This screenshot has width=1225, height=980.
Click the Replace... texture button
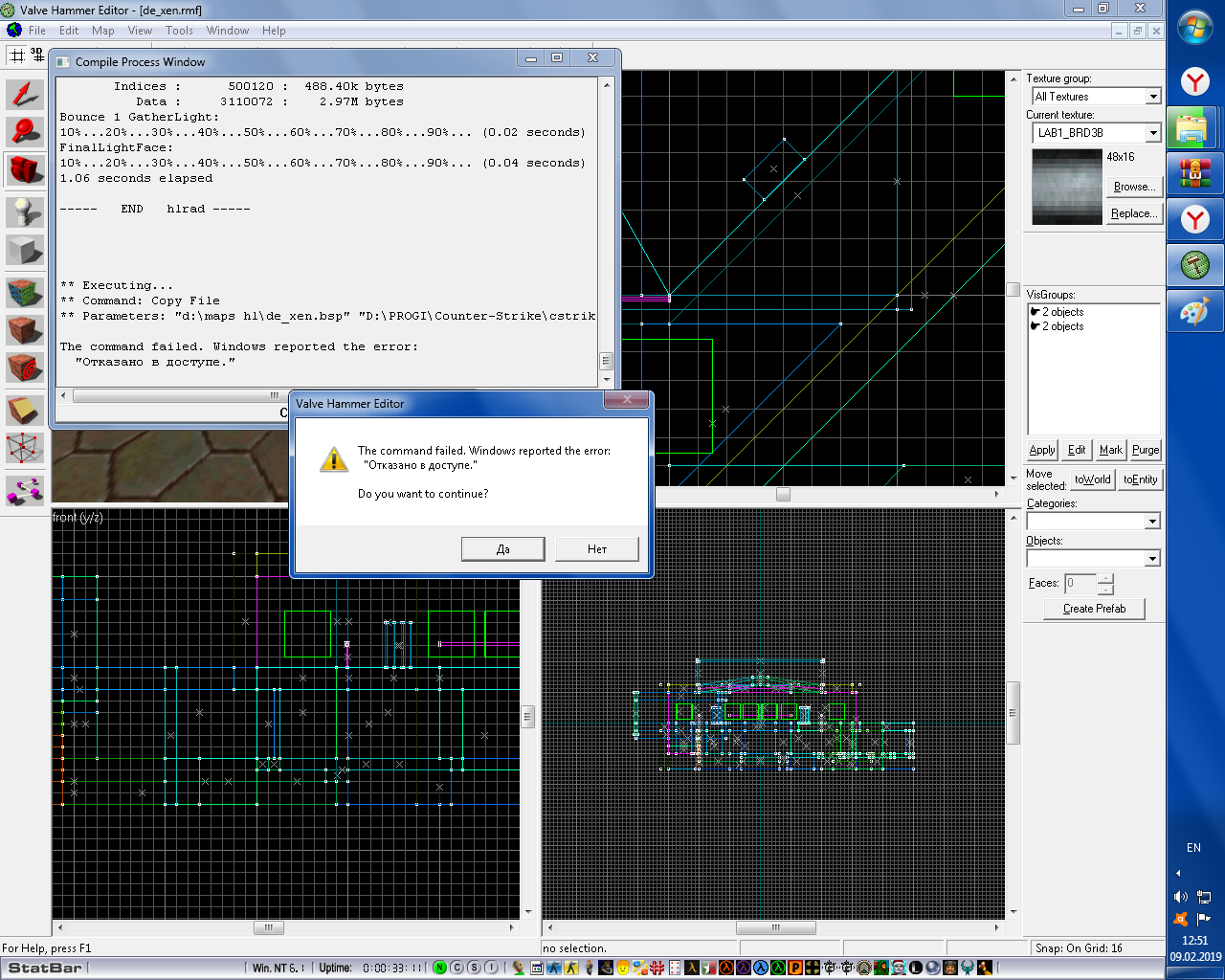click(x=1134, y=213)
